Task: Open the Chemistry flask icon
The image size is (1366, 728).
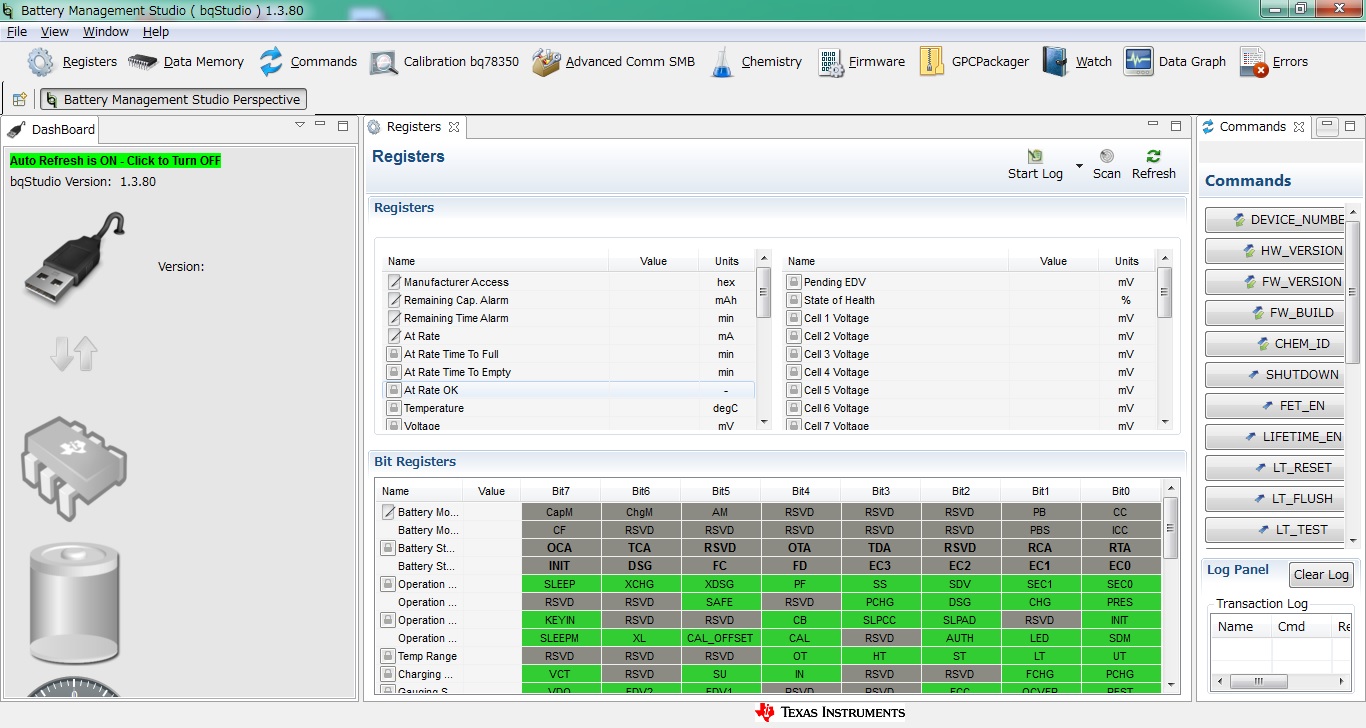Action: [x=722, y=62]
